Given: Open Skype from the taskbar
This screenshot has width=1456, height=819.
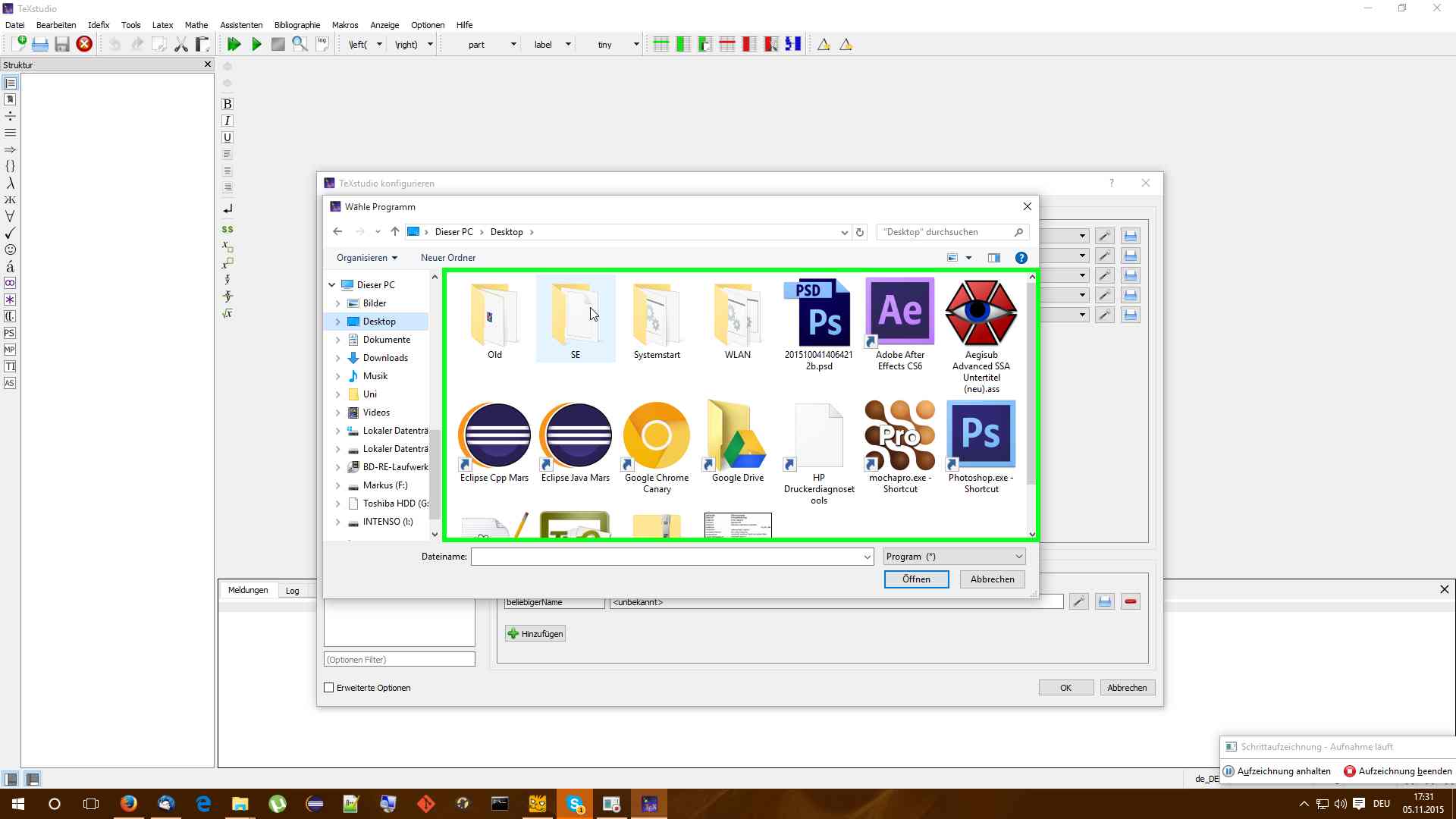Looking at the screenshot, I should tap(575, 804).
